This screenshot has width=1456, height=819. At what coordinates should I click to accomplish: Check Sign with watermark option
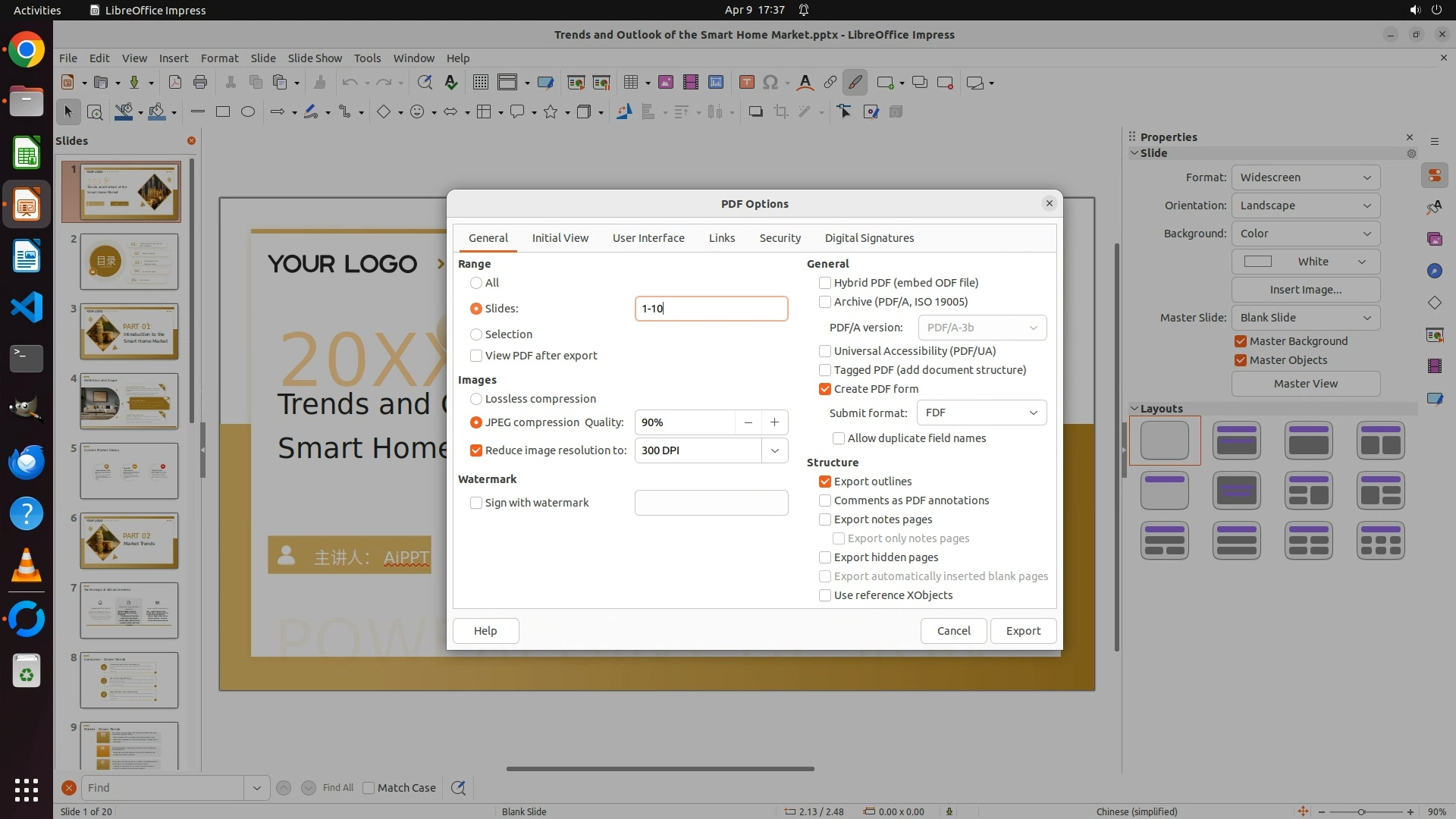tap(476, 503)
